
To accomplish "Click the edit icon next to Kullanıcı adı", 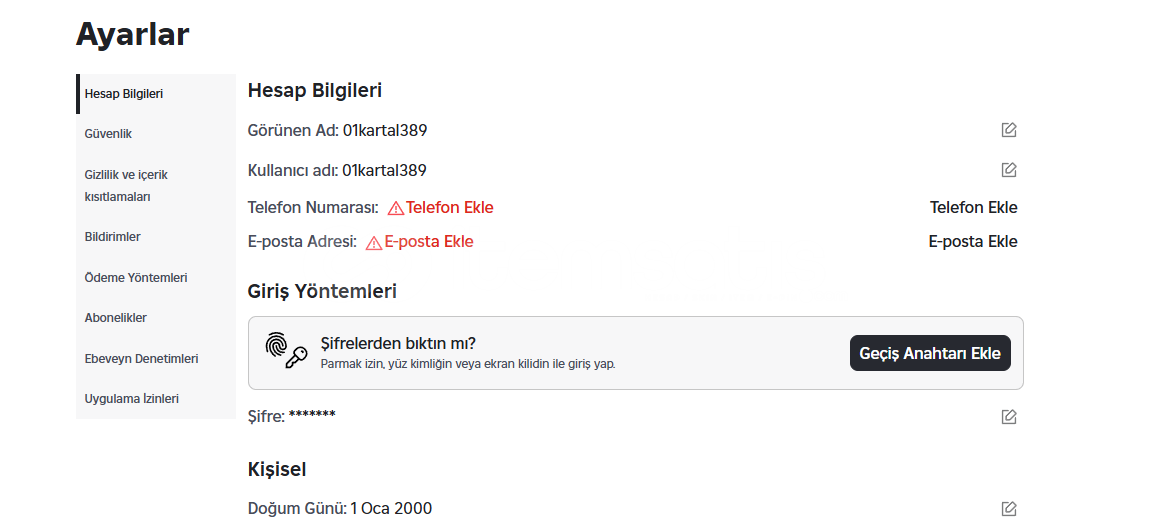I will click(x=1008, y=170).
